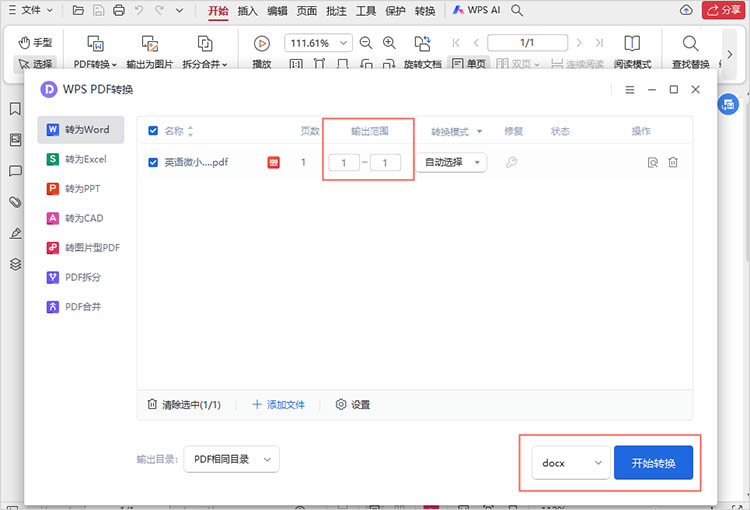
Task: Select 转为PPT in conversion list
Action: coord(80,188)
